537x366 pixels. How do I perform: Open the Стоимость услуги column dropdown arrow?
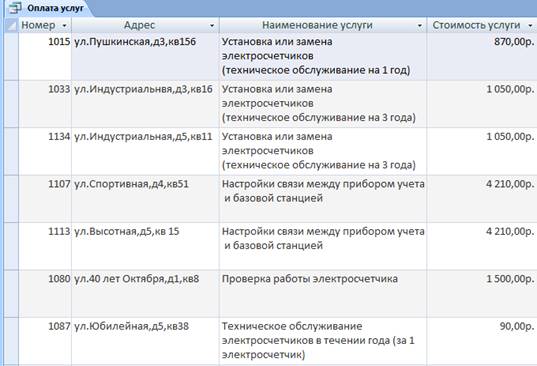pos(530,25)
